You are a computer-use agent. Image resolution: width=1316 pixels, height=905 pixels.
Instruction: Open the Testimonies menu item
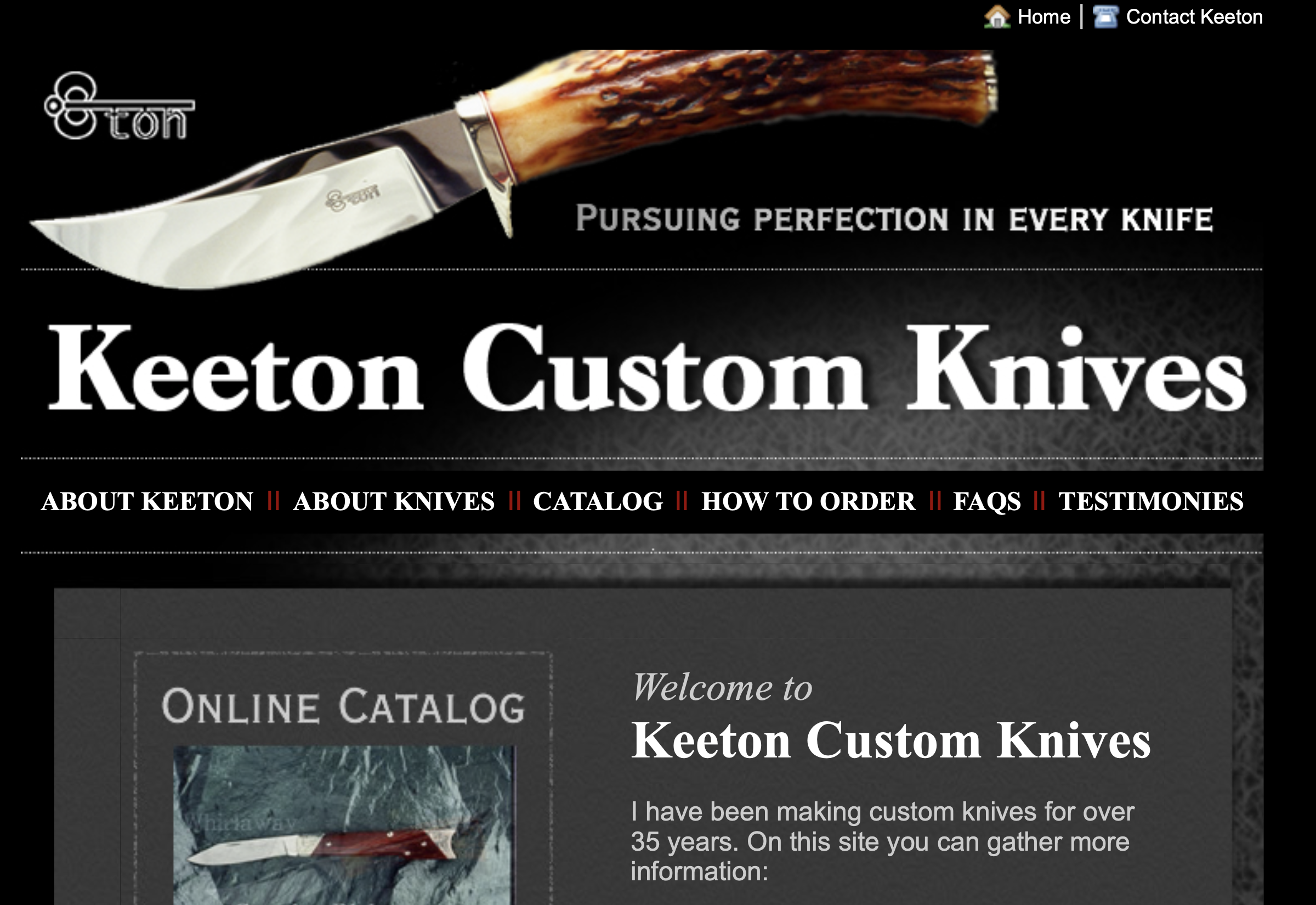tap(1151, 501)
